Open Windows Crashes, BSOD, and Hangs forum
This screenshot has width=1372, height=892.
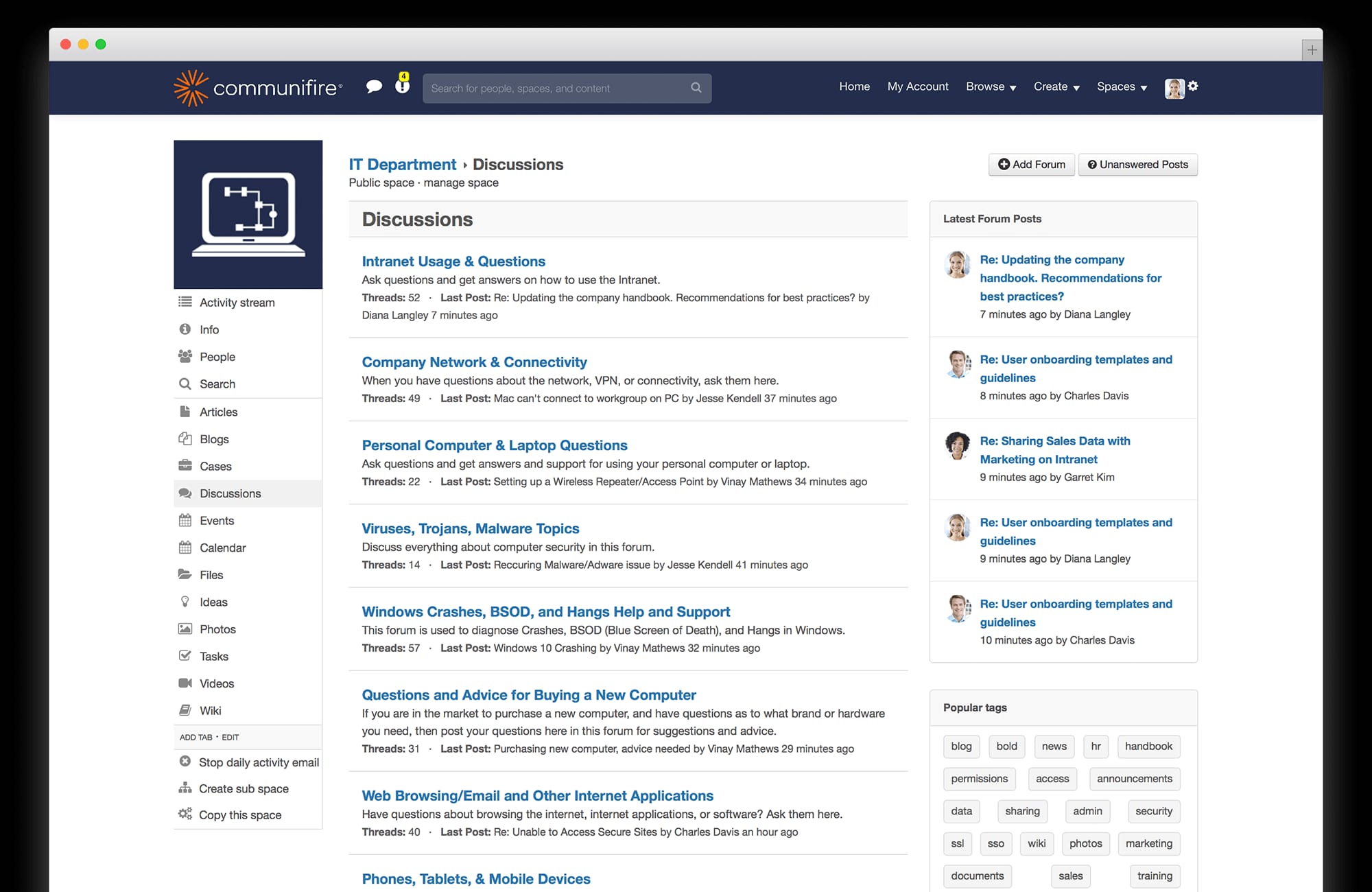(546, 611)
